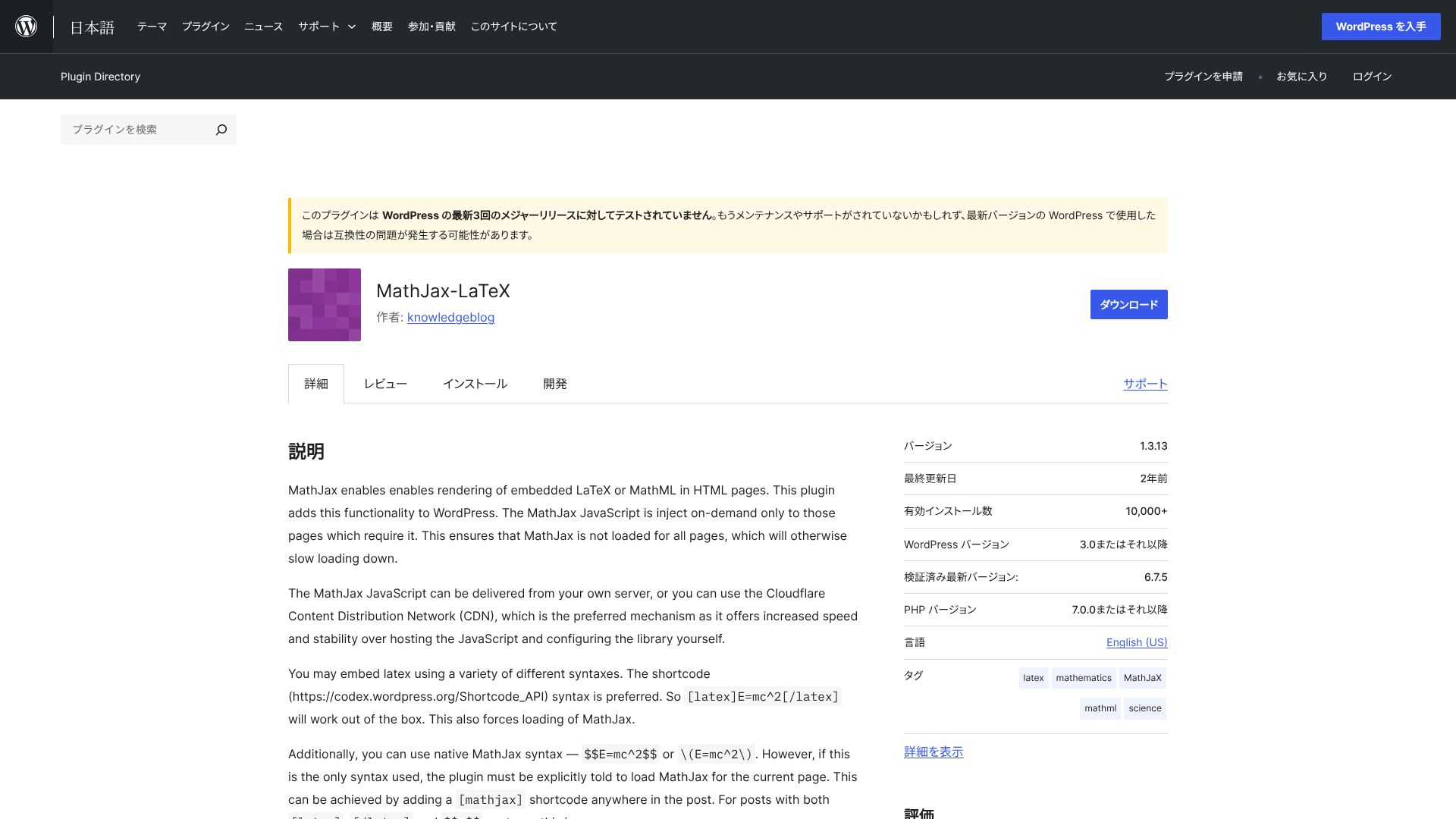Click the 2年前 last updated value

[x=1153, y=479]
